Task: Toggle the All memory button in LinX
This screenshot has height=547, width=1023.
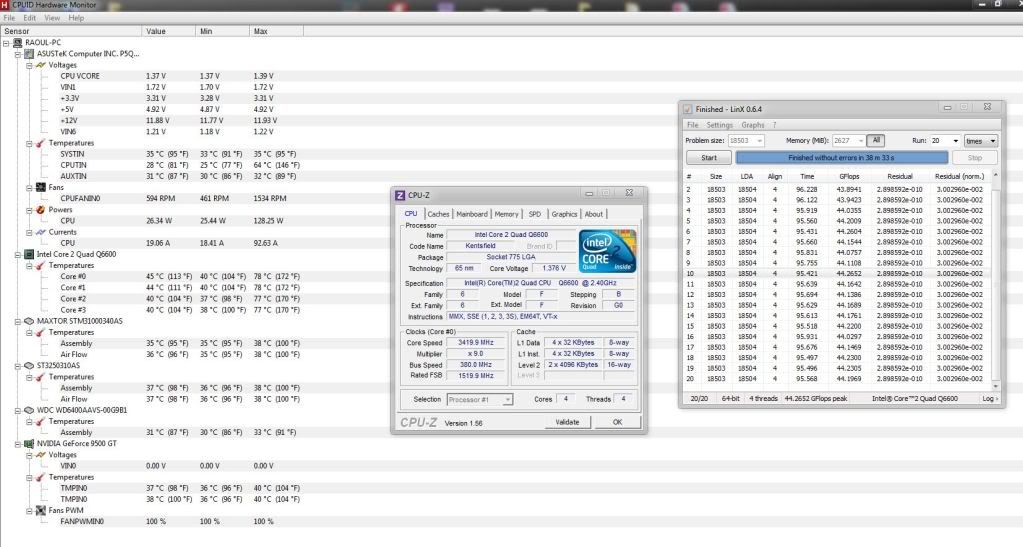Action: [x=876, y=140]
